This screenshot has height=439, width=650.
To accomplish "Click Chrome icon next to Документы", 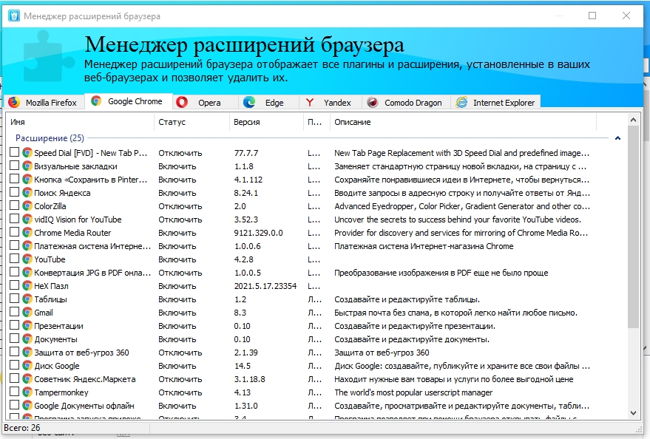I will click(x=27, y=339).
